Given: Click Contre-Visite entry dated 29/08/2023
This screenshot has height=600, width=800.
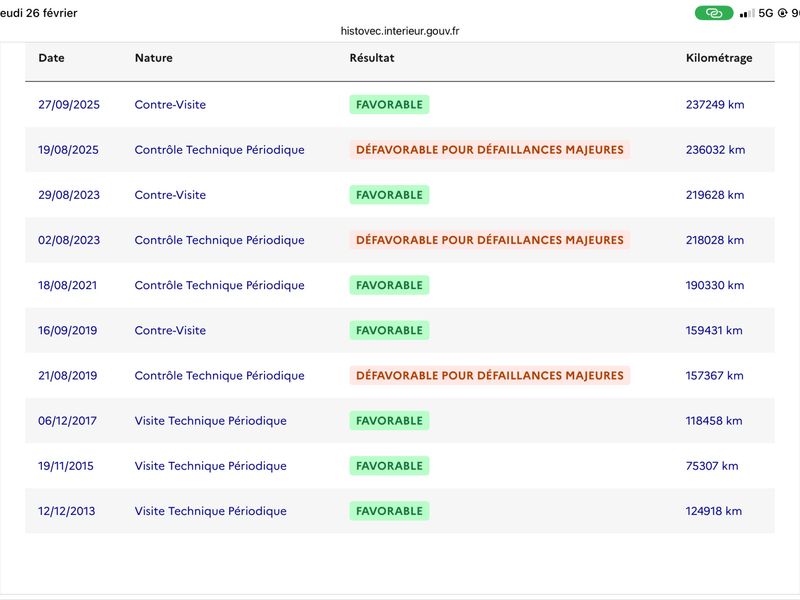Looking at the screenshot, I should (170, 195).
